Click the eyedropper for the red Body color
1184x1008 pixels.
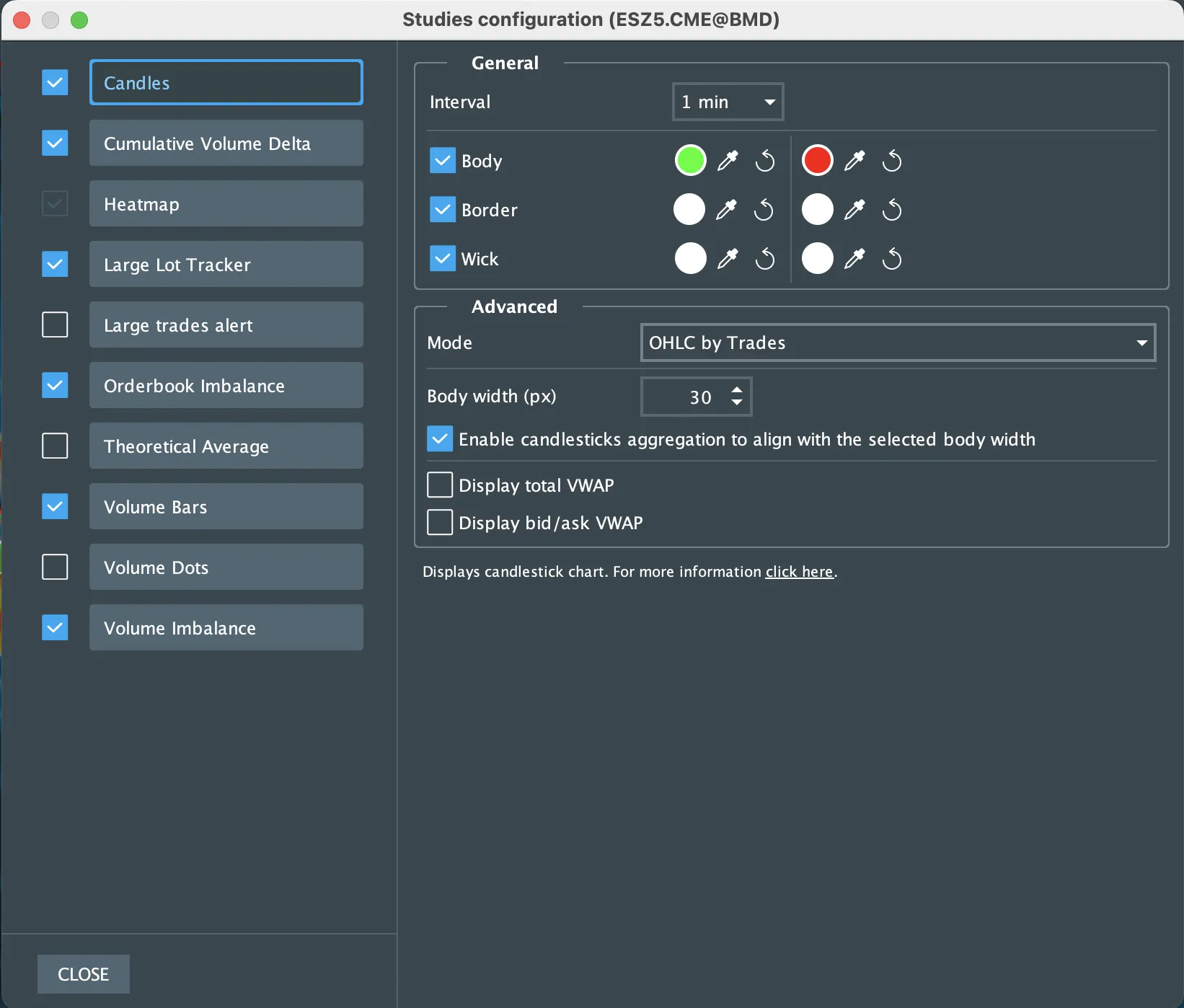[854, 161]
